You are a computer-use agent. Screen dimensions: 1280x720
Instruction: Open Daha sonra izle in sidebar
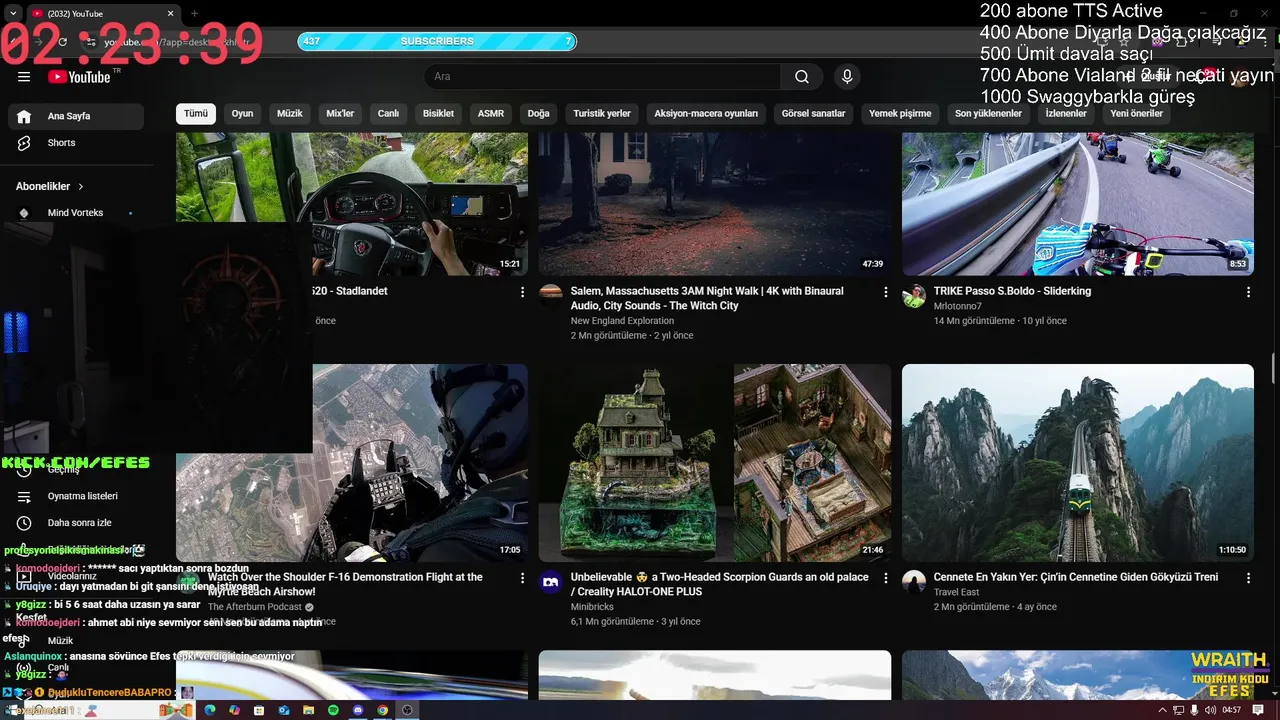tap(76, 523)
